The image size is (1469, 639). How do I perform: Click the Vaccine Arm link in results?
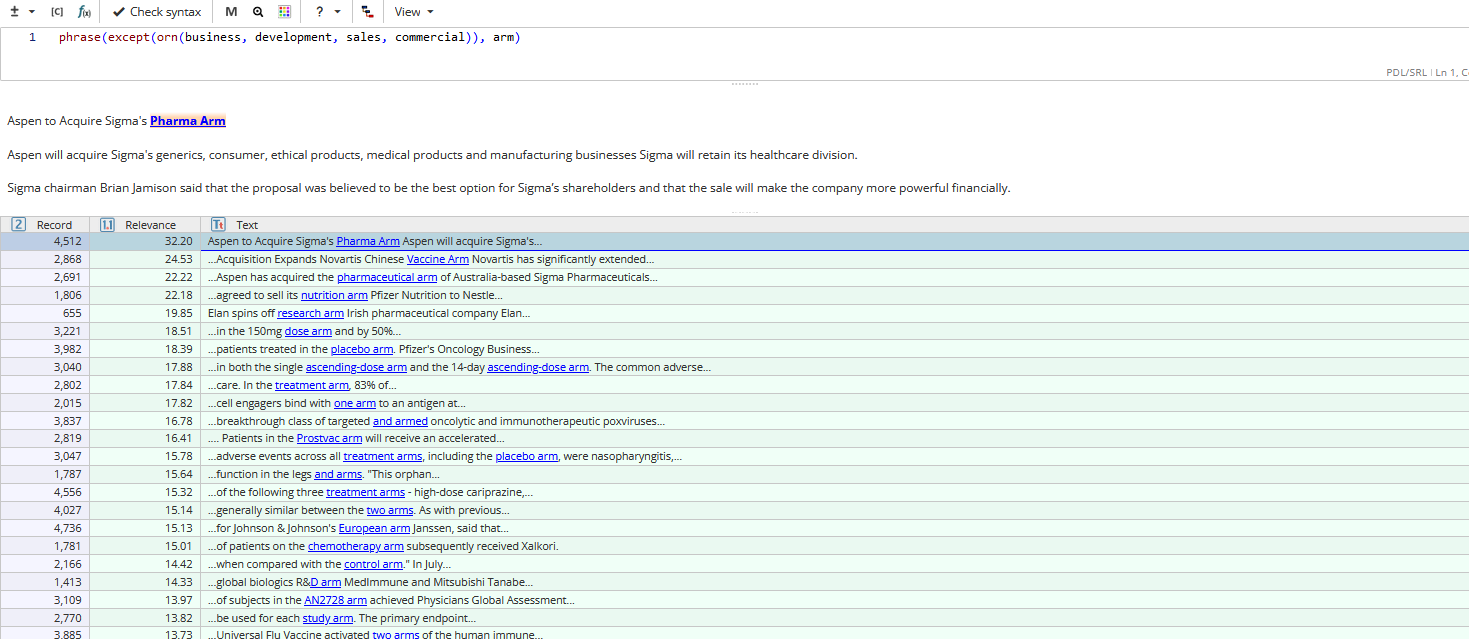pyautogui.click(x=437, y=259)
